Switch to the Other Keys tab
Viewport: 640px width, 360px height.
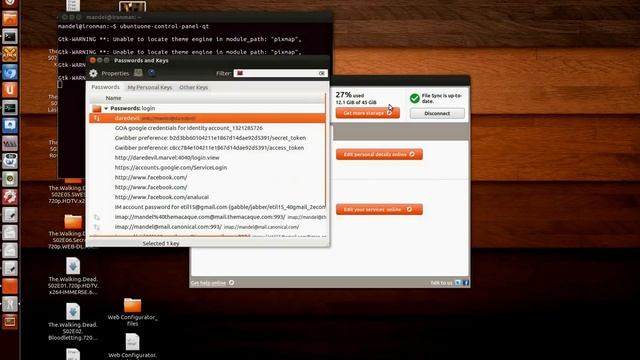[x=193, y=87]
